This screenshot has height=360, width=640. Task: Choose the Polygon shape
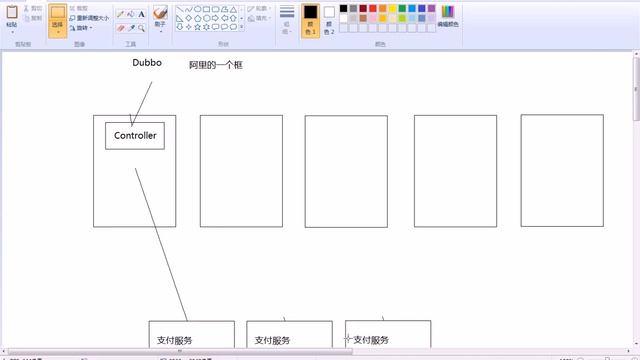click(x=224, y=9)
